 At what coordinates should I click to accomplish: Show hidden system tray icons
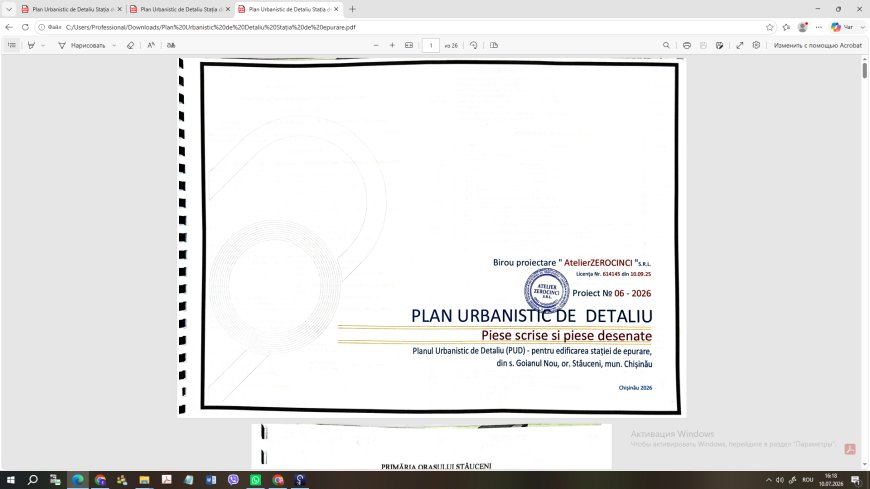(x=768, y=480)
